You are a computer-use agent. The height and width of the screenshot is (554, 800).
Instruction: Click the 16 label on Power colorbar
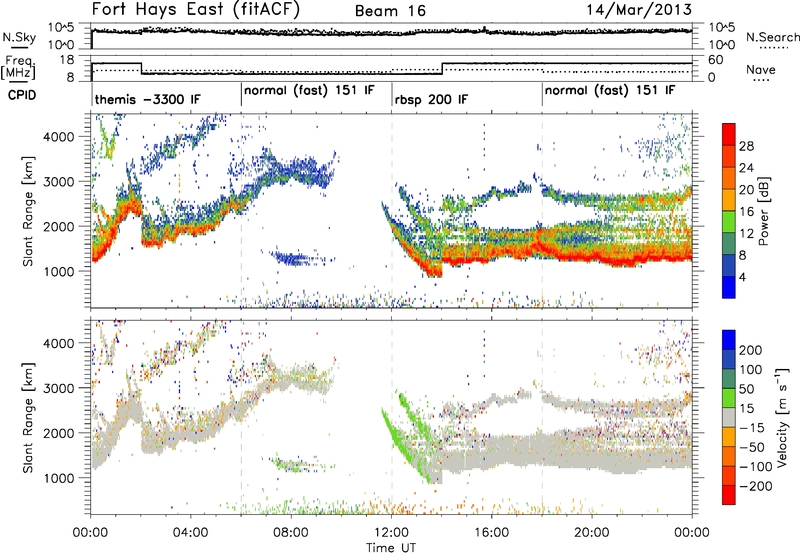click(746, 212)
